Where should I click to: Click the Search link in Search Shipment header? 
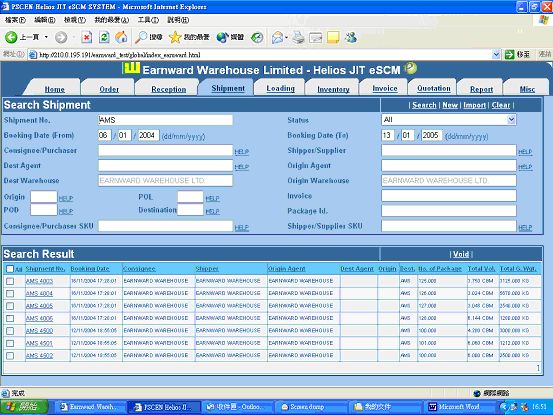coord(424,105)
